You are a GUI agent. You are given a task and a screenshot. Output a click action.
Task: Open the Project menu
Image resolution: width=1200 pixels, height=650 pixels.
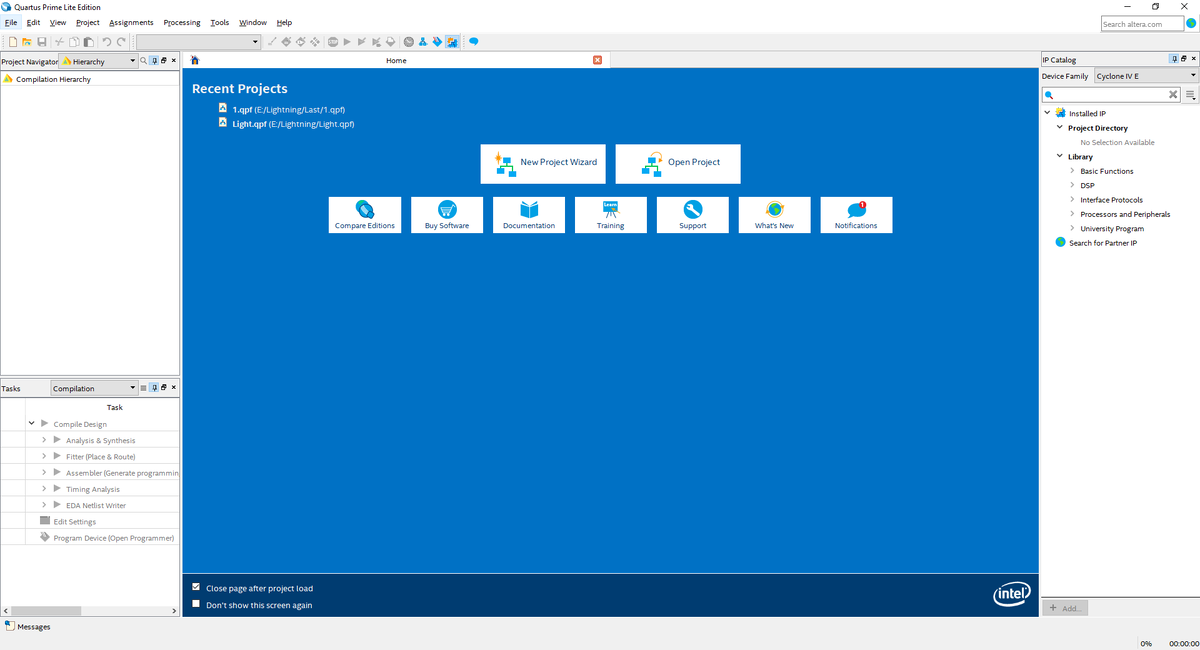pyautogui.click(x=88, y=22)
